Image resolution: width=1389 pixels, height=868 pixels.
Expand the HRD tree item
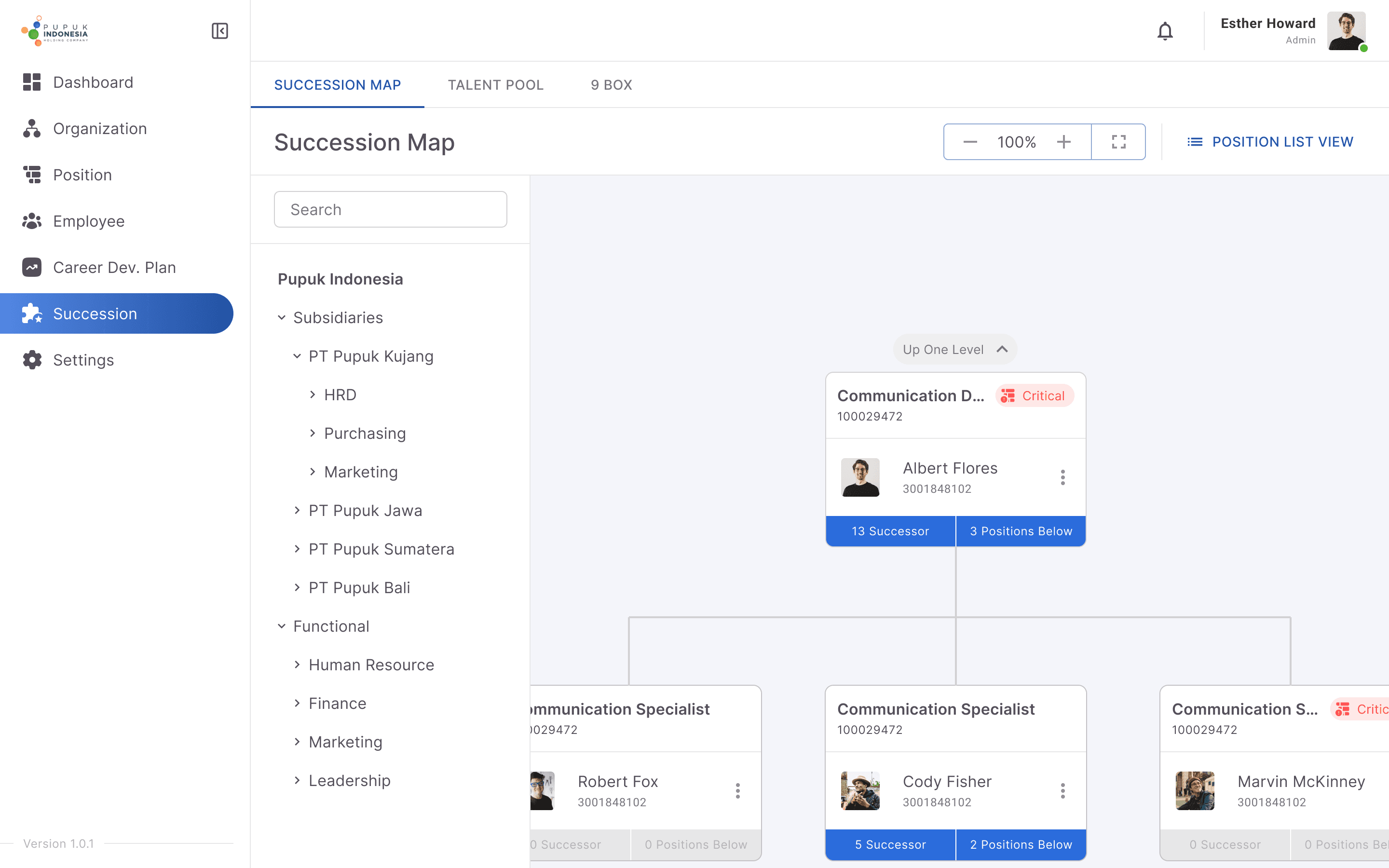point(312,394)
